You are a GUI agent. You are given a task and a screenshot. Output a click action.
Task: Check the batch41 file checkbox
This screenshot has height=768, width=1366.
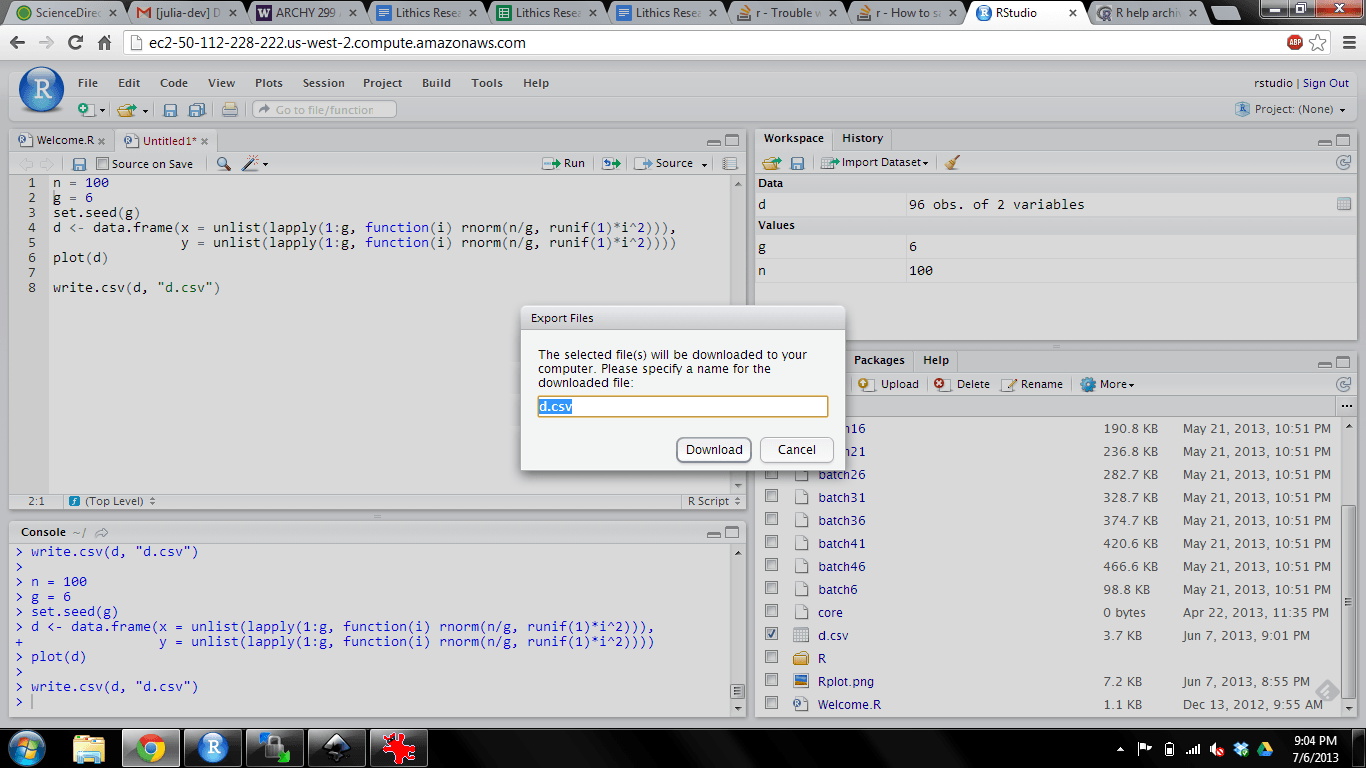pos(771,542)
